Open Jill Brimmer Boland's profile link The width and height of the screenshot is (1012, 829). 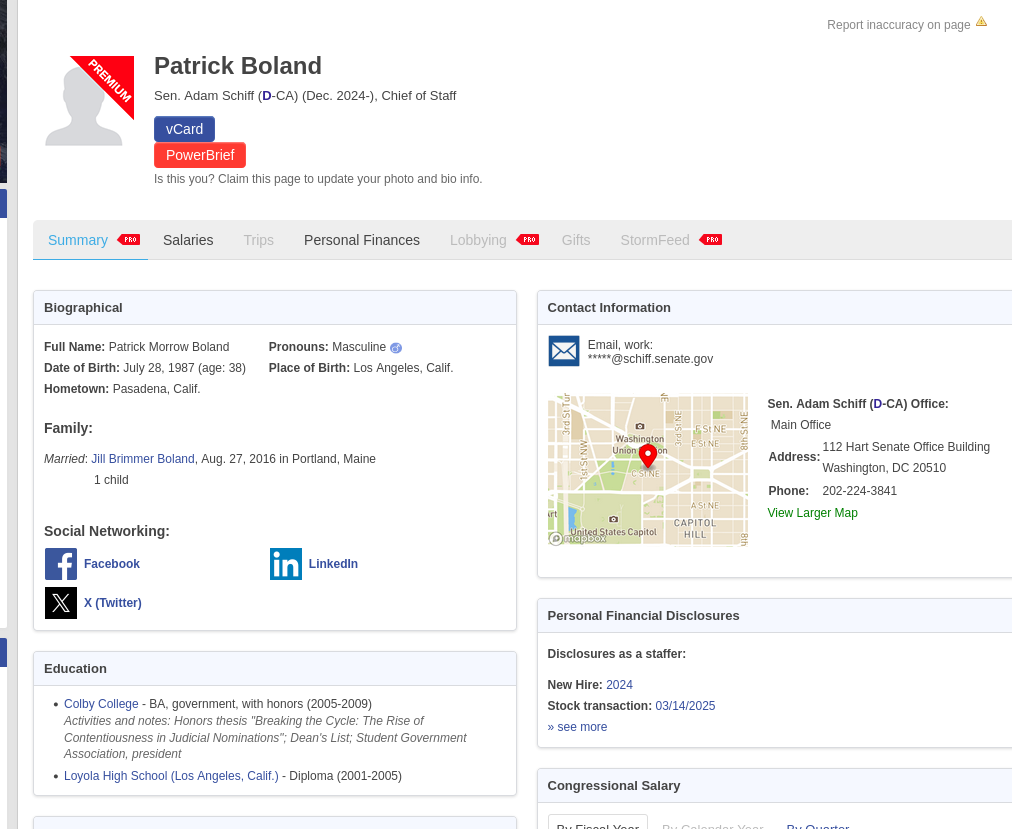(143, 458)
